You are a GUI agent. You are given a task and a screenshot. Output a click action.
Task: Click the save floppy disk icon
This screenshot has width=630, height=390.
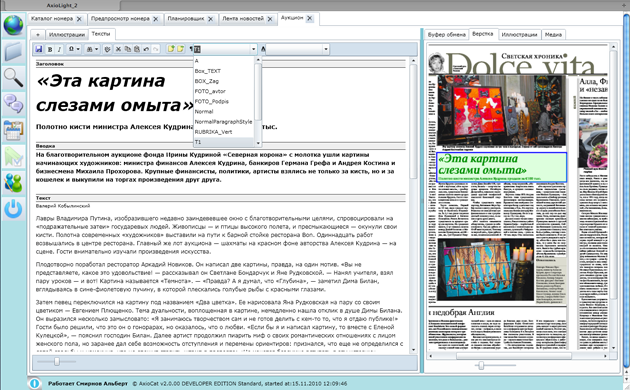pyautogui.click(x=39, y=49)
